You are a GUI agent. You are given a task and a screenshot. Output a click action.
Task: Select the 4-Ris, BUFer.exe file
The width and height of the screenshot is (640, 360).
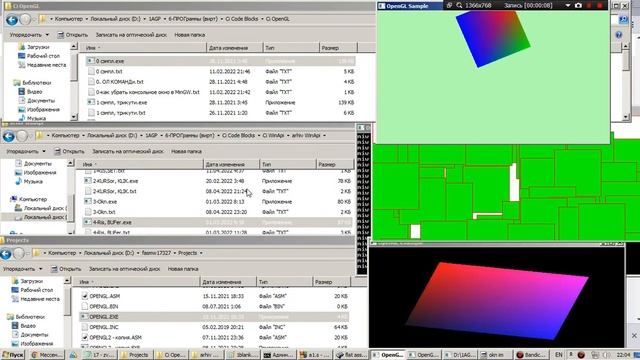pos(217,222)
